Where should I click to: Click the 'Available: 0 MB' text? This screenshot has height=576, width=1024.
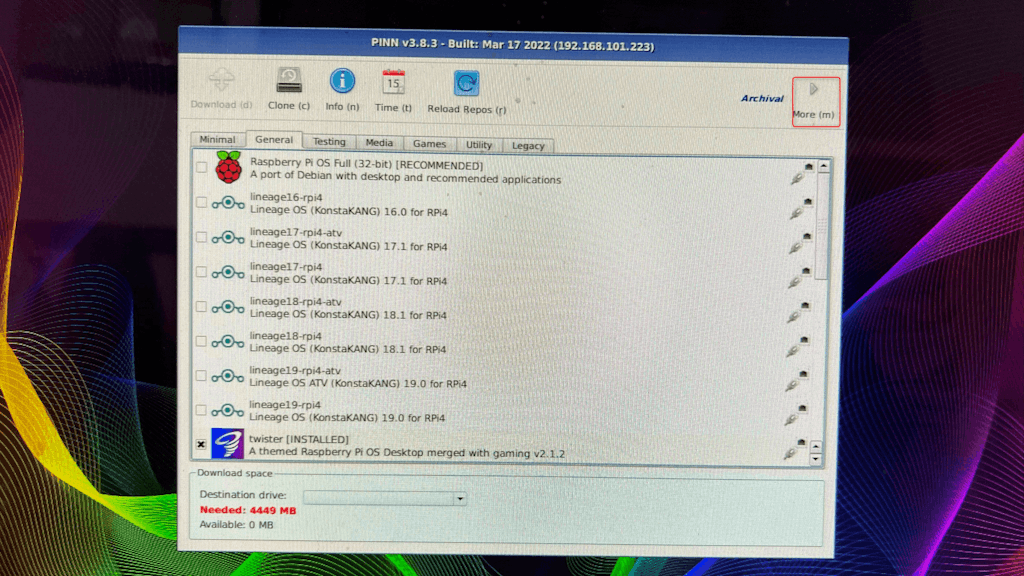[x=236, y=524]
